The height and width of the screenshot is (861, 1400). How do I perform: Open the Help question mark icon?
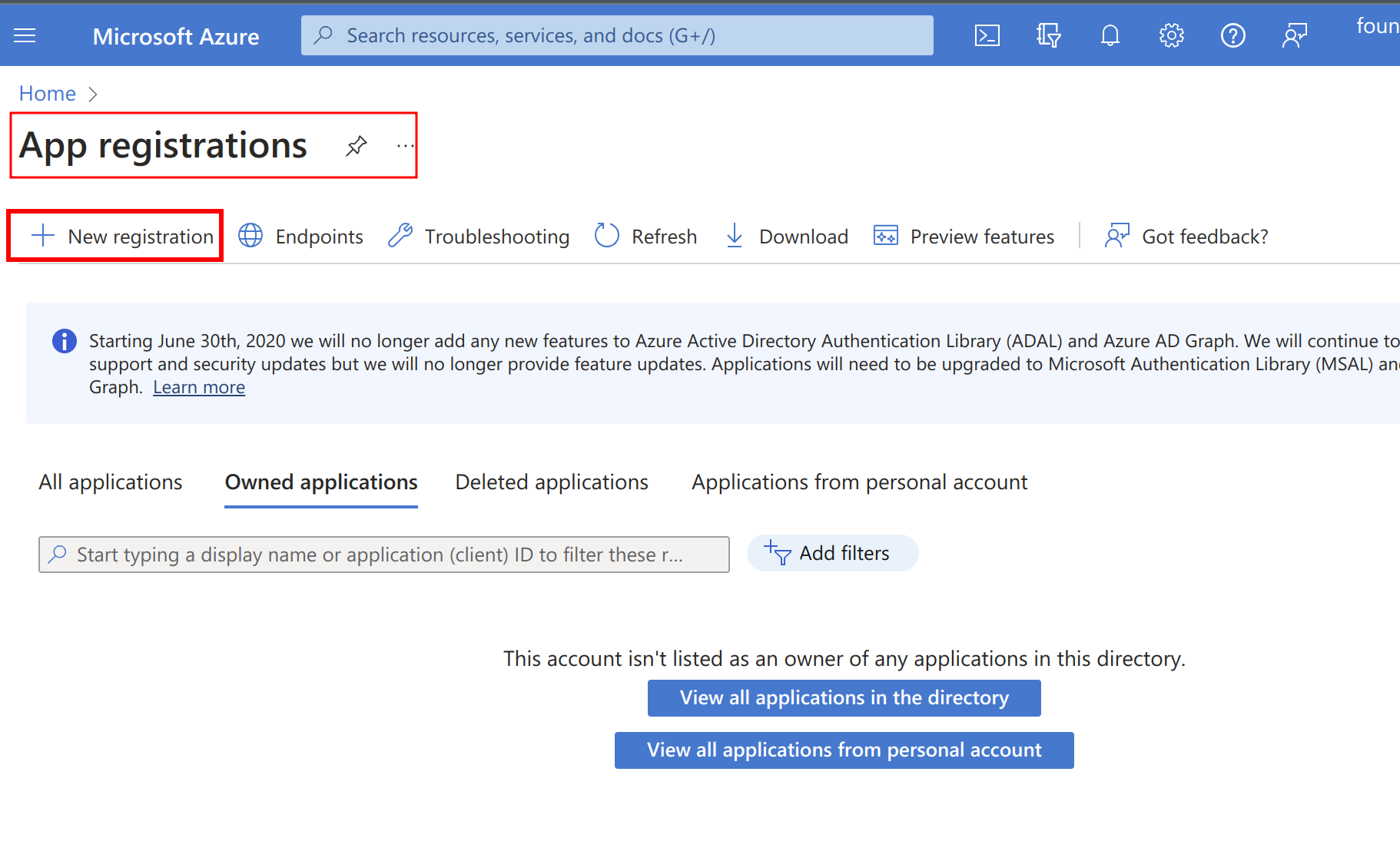pos(1232,35)
